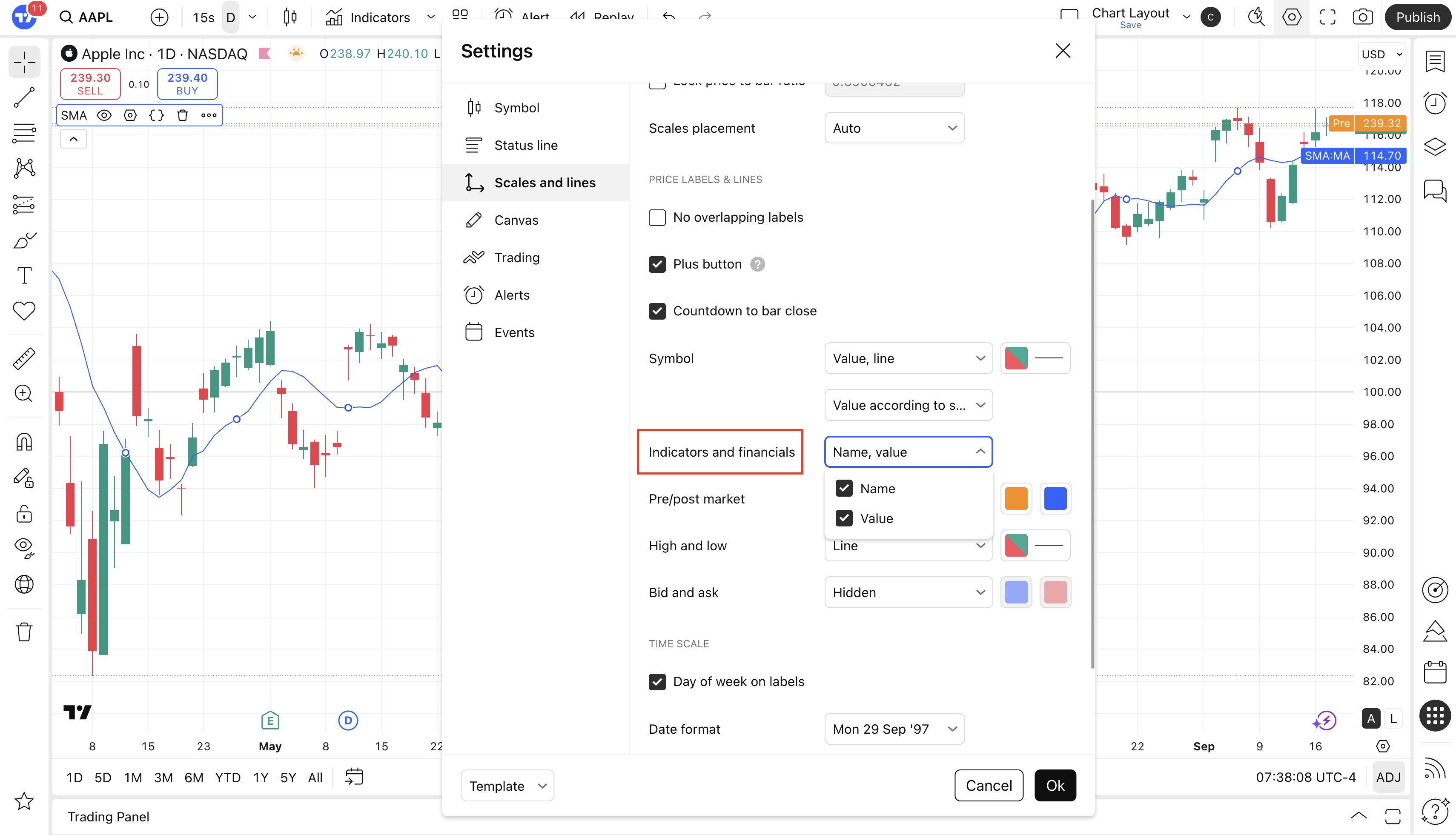Open the Template dropdown
1456x835 pixels.
click(507, 786)
